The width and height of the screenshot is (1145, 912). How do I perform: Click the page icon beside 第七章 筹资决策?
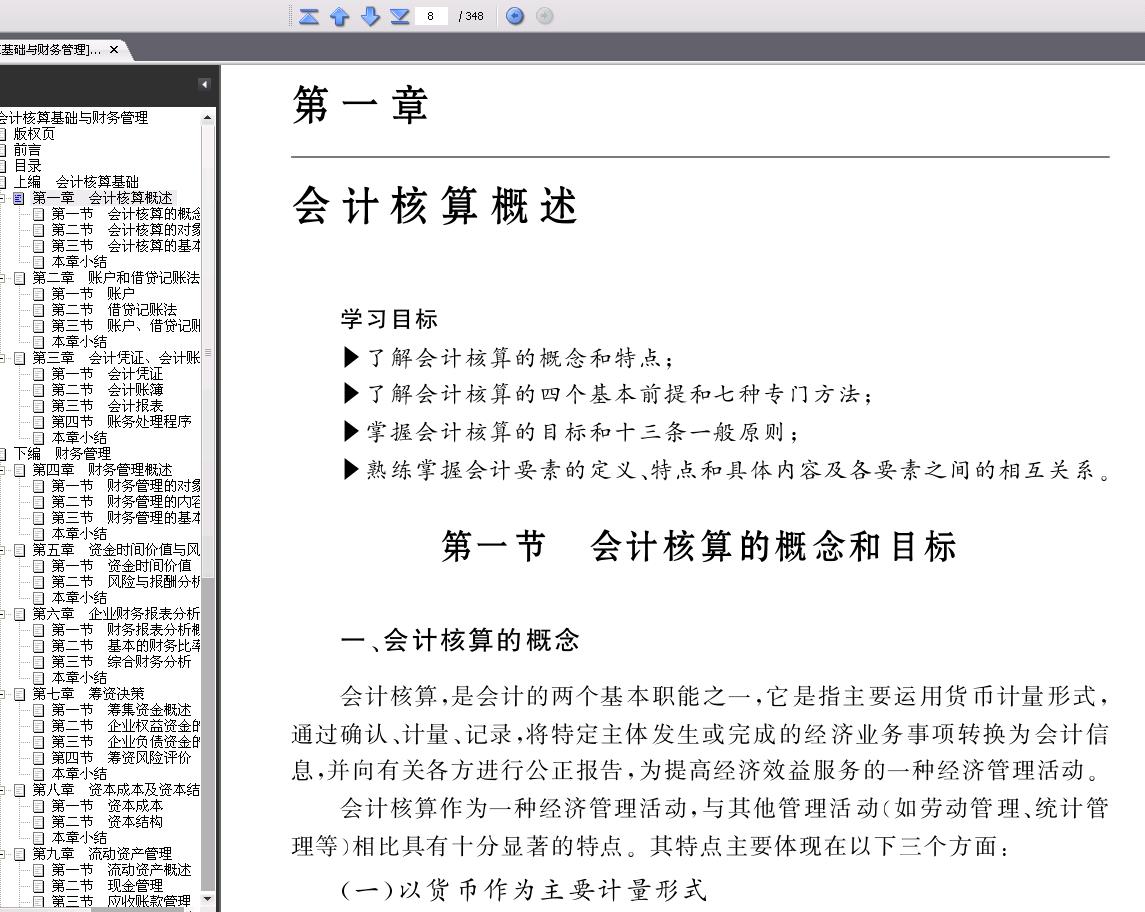pyautogui.click(x=19, y=694)
